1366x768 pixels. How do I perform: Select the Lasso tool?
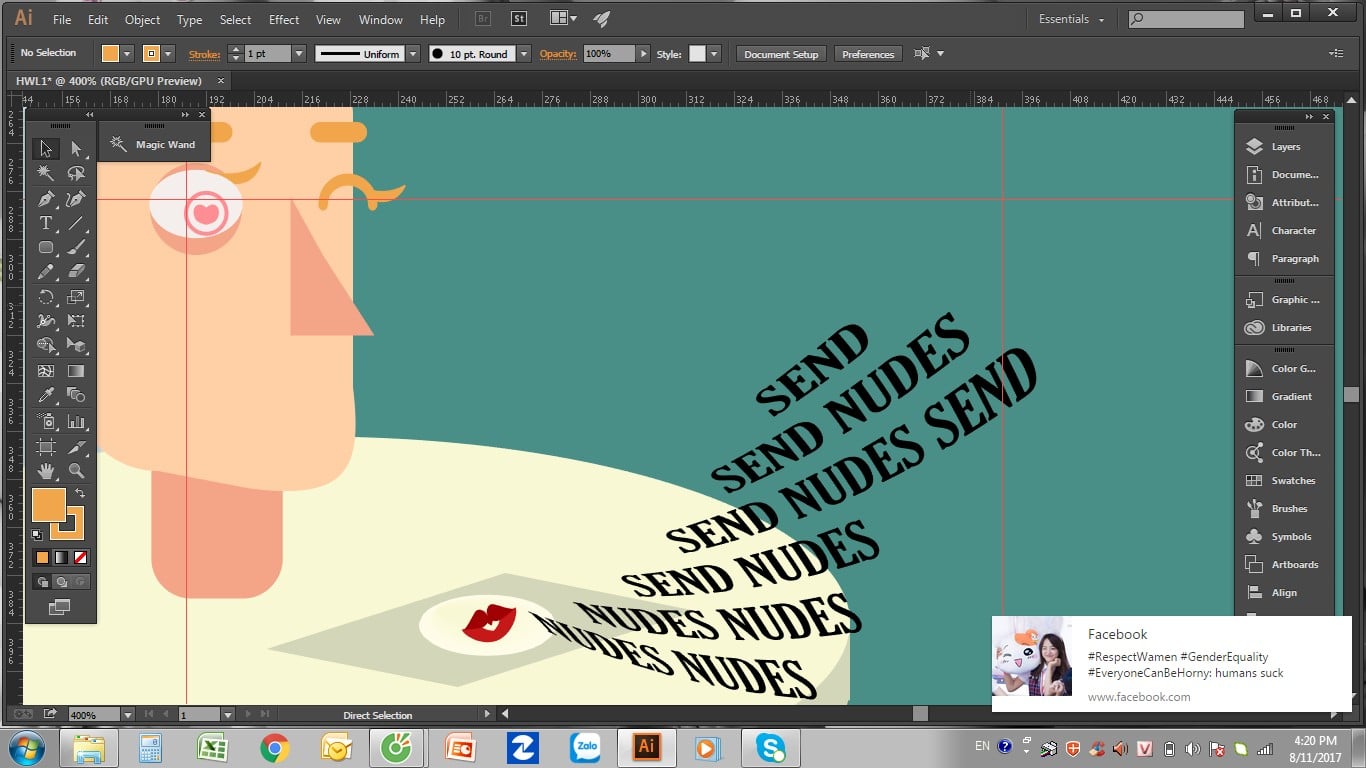(76, 173)
